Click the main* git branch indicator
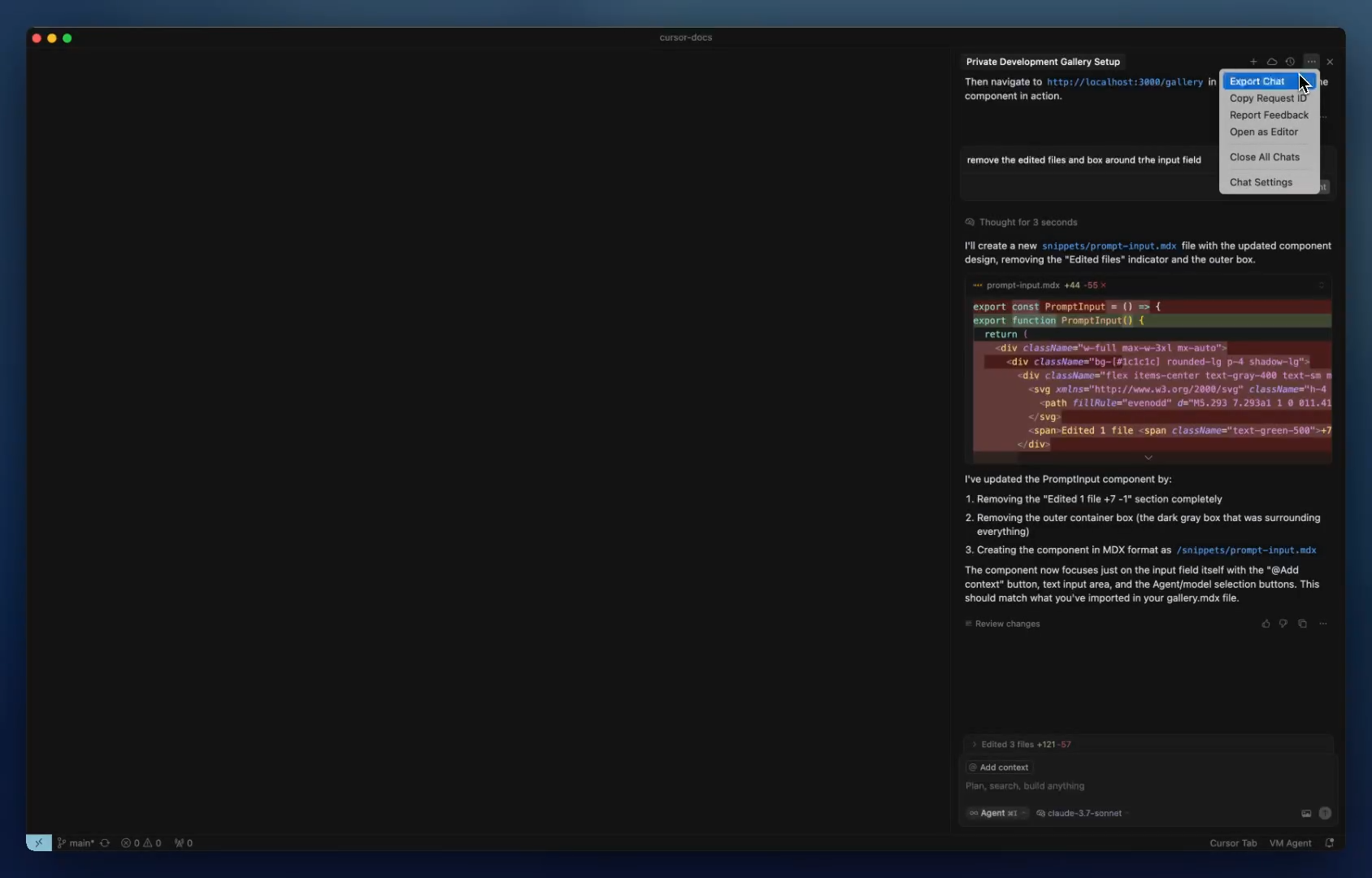This screenshot has height=878, width=1372. click(76, 843)
